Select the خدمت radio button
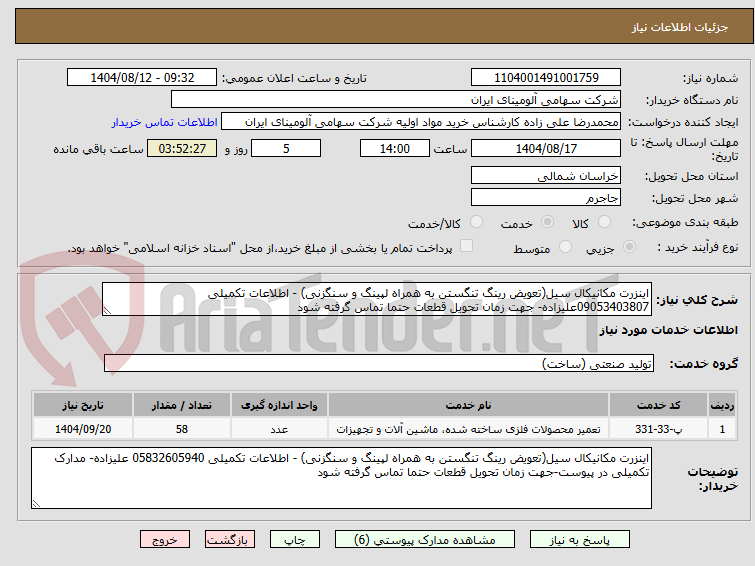This screenshot has height=566, width=755. click(547, 222)
